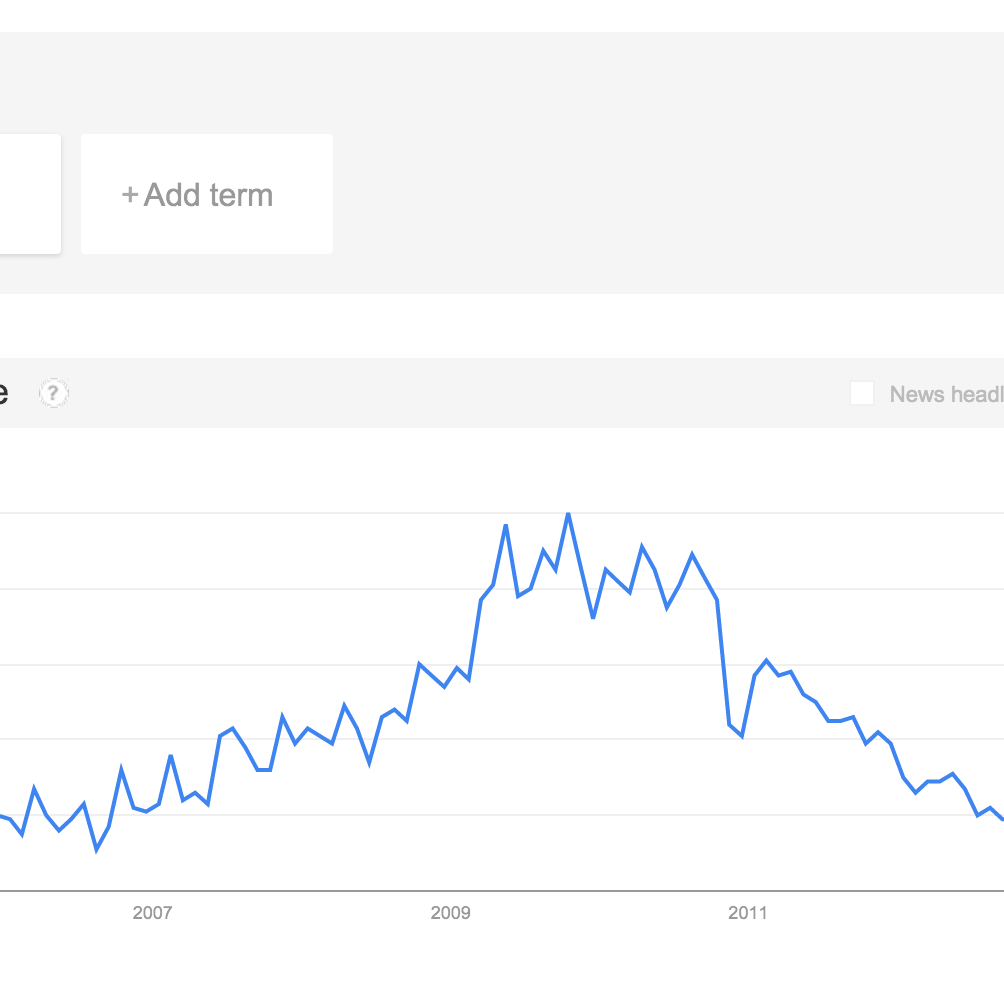Click the "News headl…" label text
Screen dimensions: 1004x1004
(x=946, y=394)
